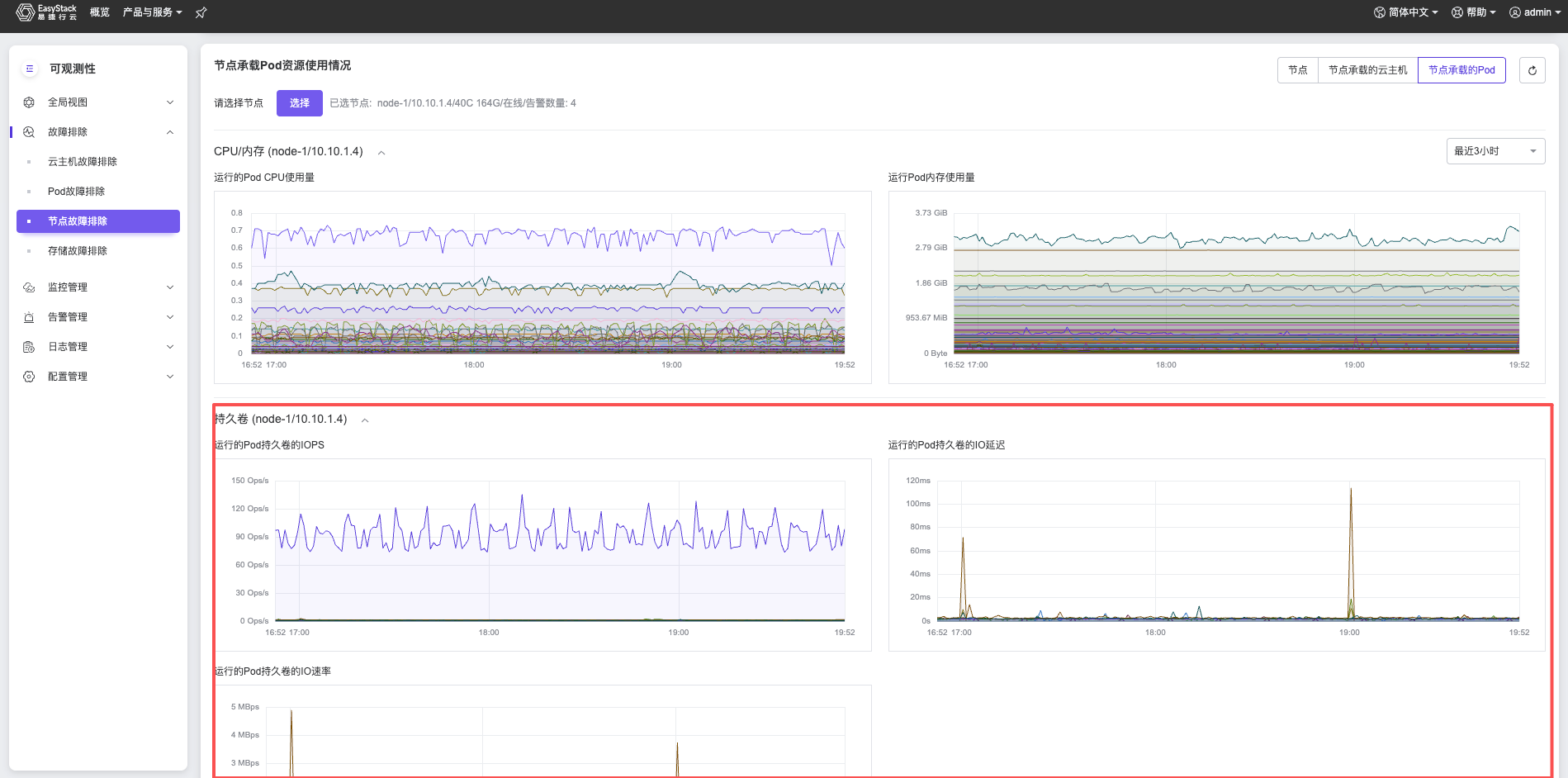Open the 简体中文 language menu

pos(1406,12)
